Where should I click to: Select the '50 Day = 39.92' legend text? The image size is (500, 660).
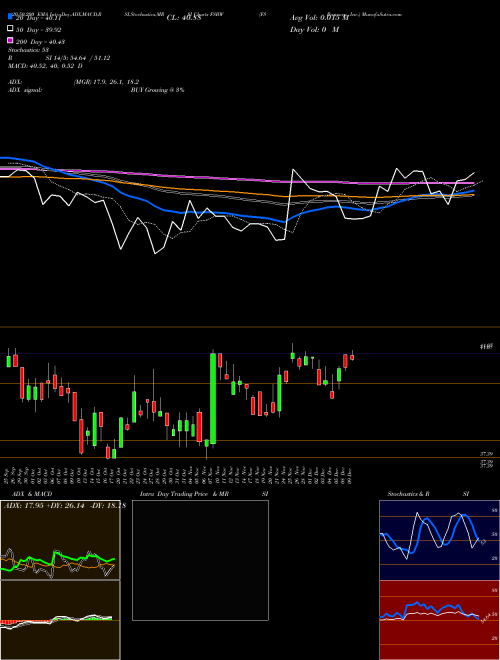(39, 30)
